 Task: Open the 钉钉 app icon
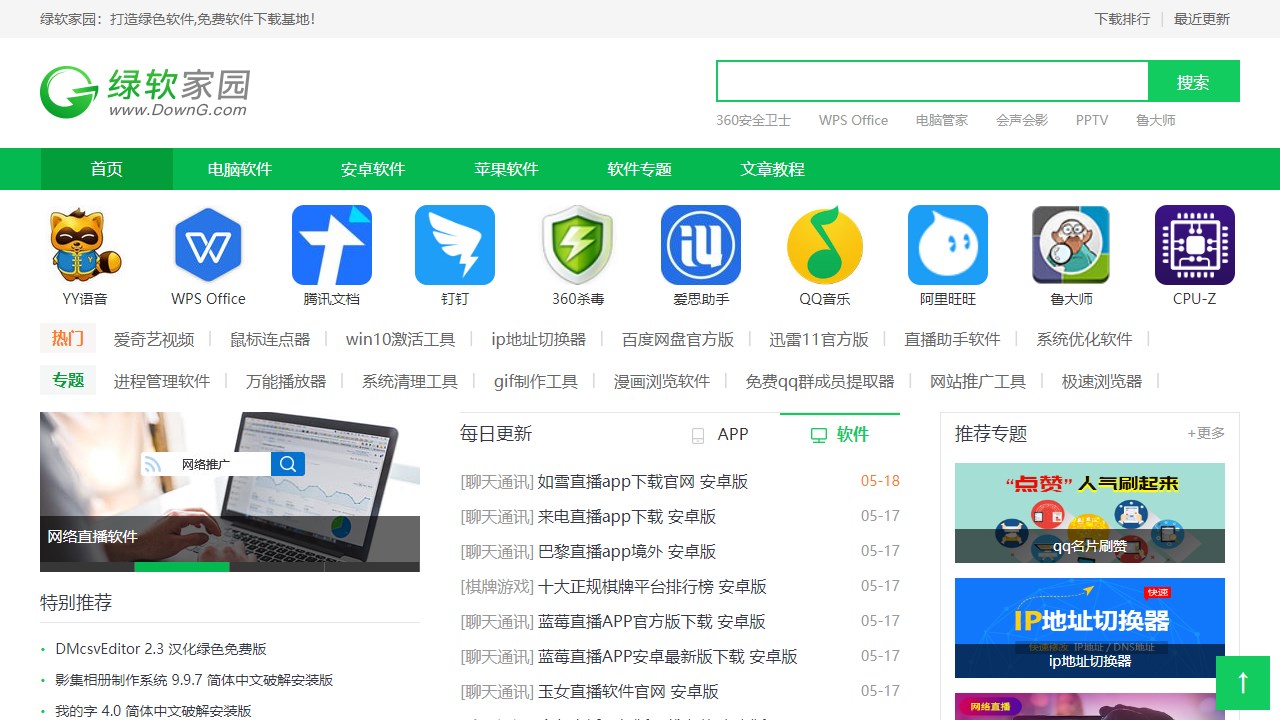point(455,245)
